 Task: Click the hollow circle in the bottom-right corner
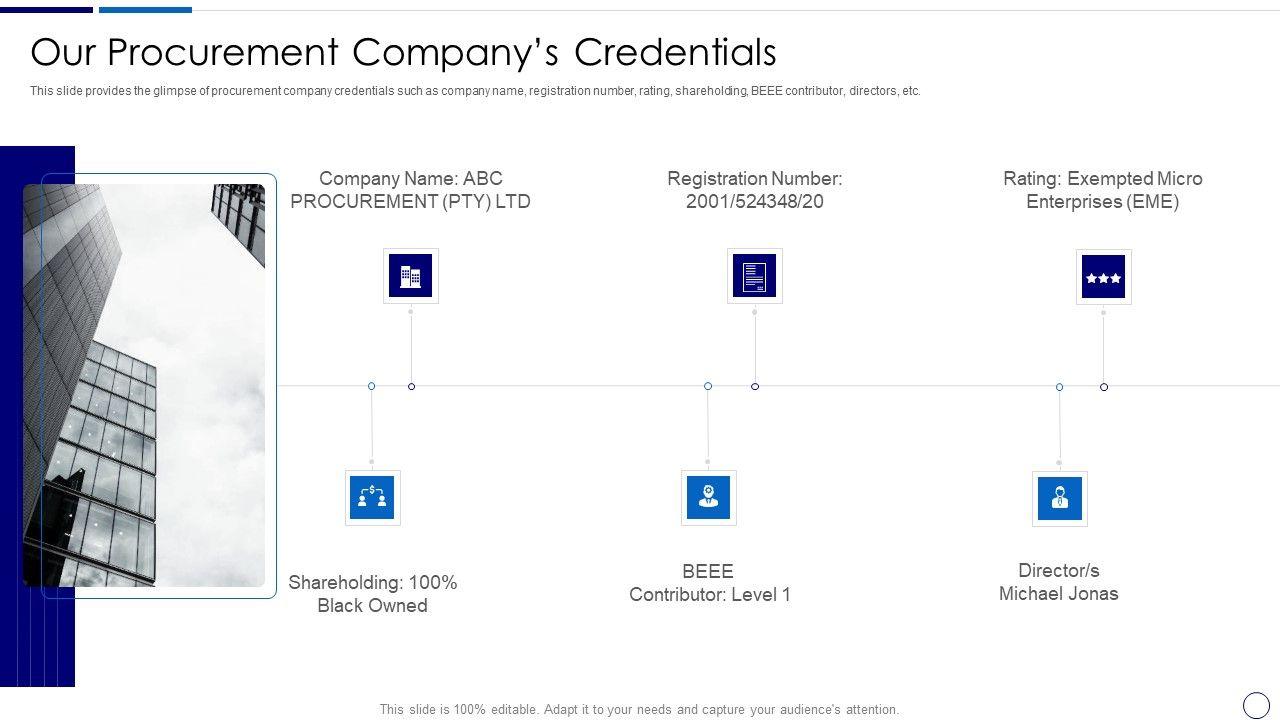point(1256,705)
